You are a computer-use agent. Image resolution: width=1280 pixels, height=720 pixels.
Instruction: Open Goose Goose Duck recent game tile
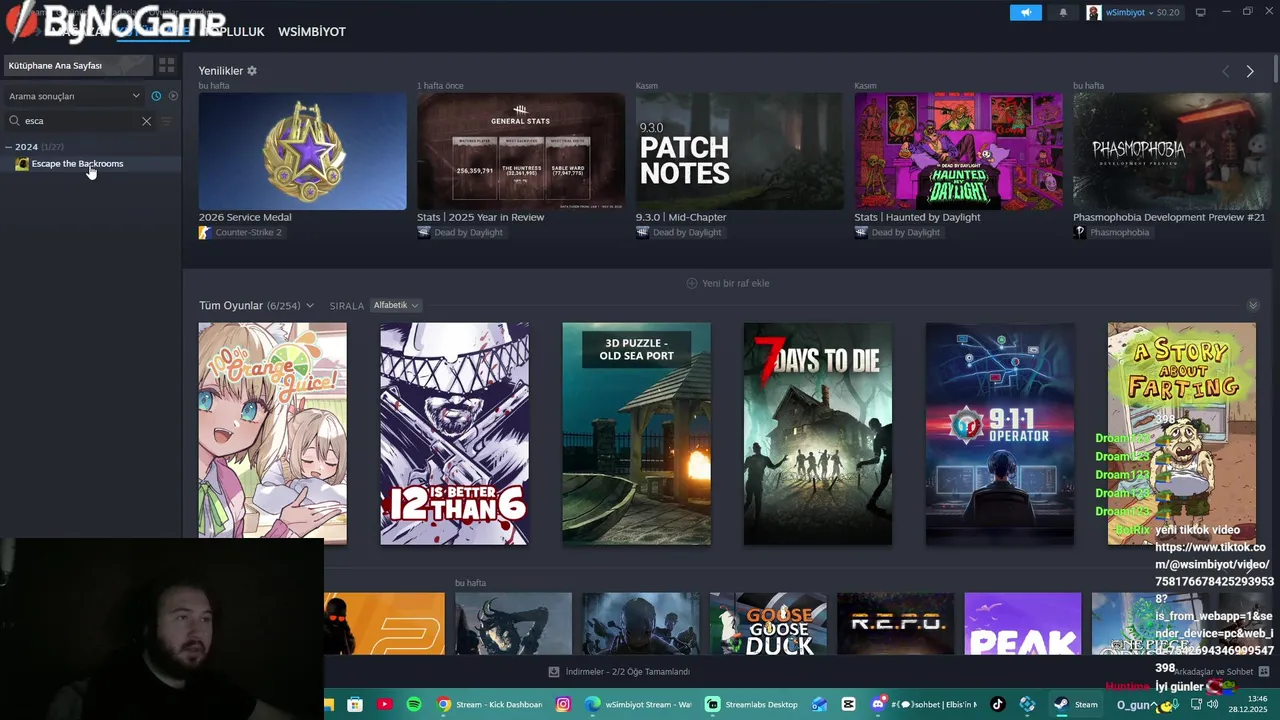(x=768, y=624)
